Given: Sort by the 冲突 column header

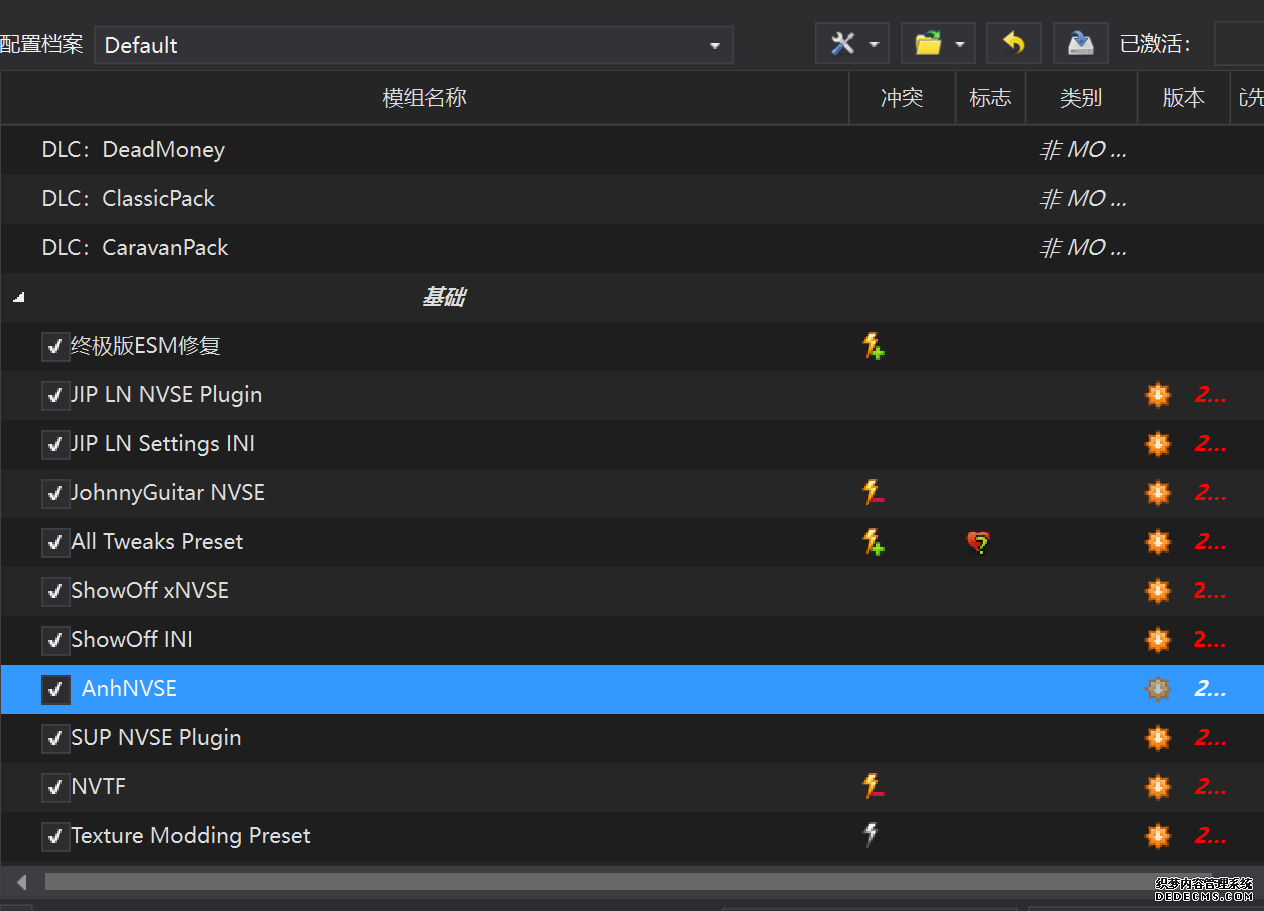Looking at the screenshot, I should point(901,98).
